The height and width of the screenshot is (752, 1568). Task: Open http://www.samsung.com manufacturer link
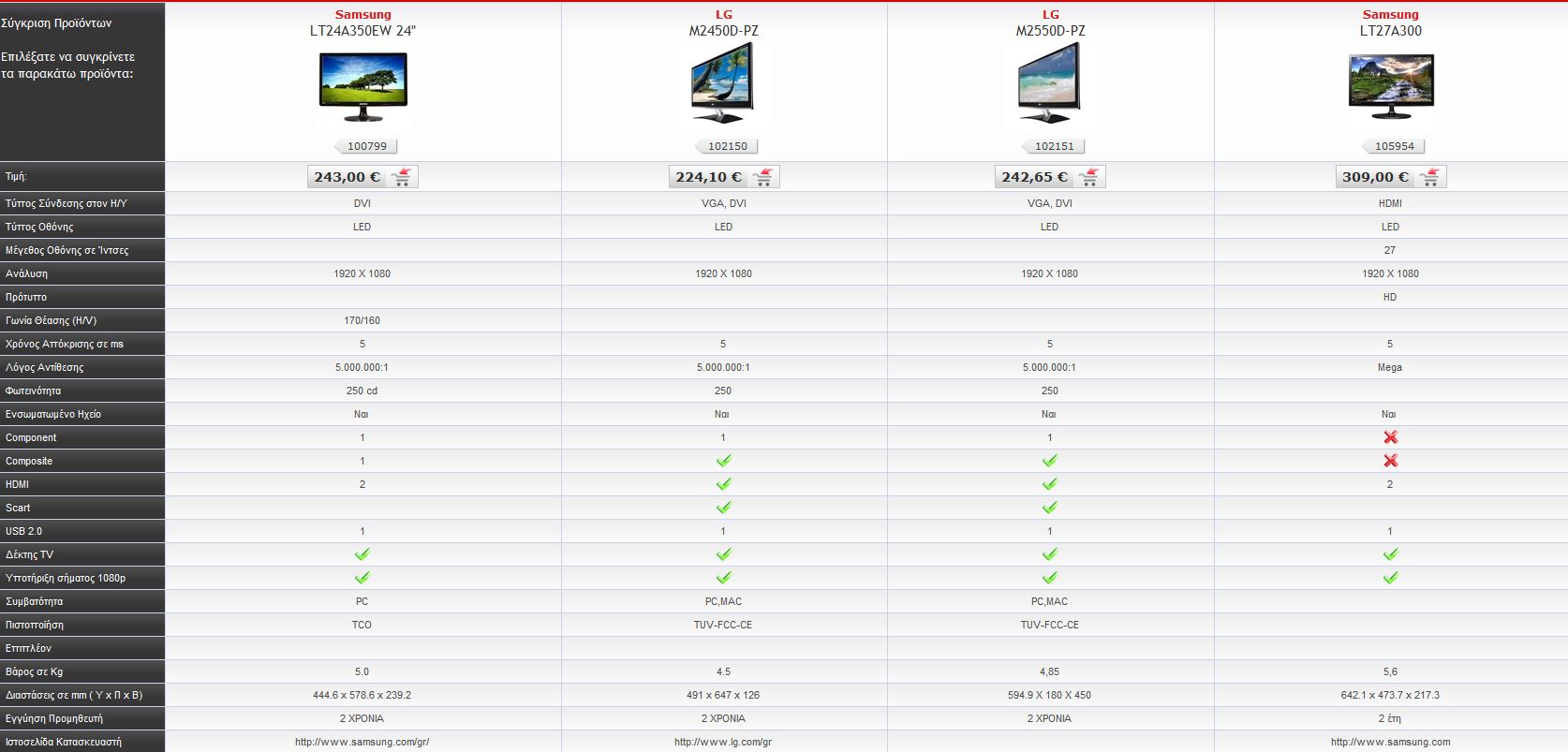[1390, 742]
